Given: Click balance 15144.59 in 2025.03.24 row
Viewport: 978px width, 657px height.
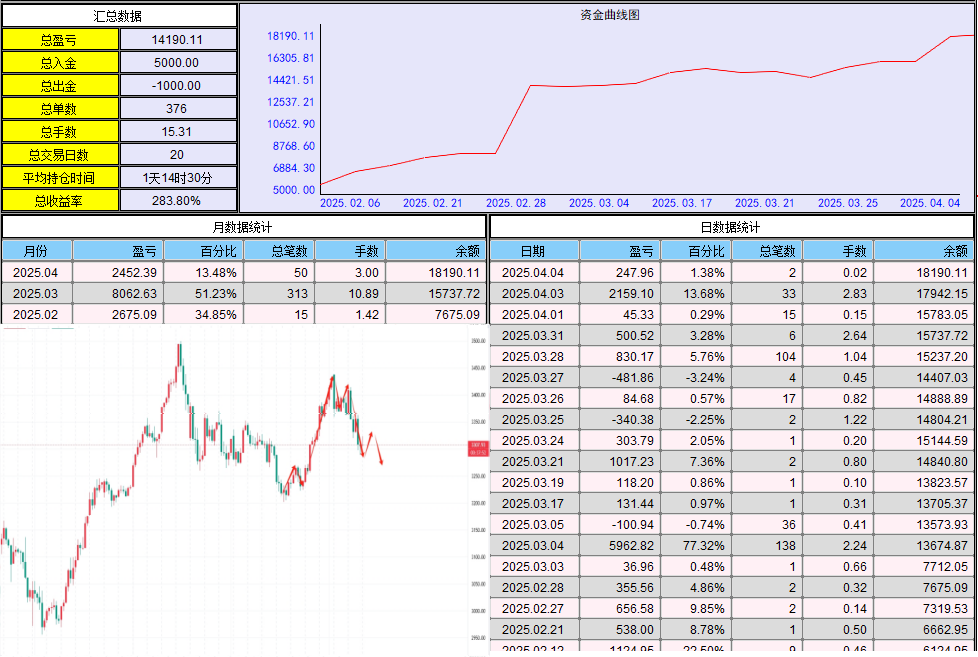Looking at the screenshot, I should [924, 440].
